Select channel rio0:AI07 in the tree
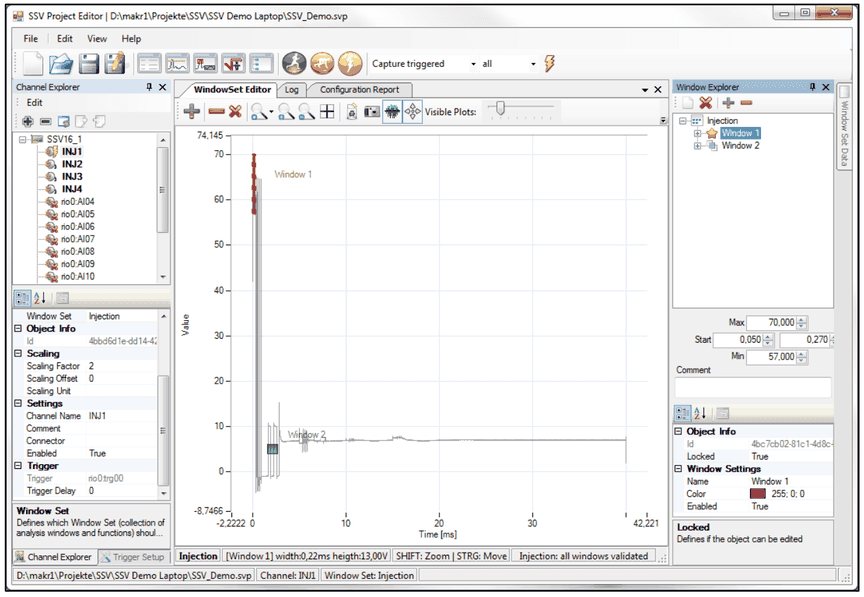864x597 pixels. [78, 239]
